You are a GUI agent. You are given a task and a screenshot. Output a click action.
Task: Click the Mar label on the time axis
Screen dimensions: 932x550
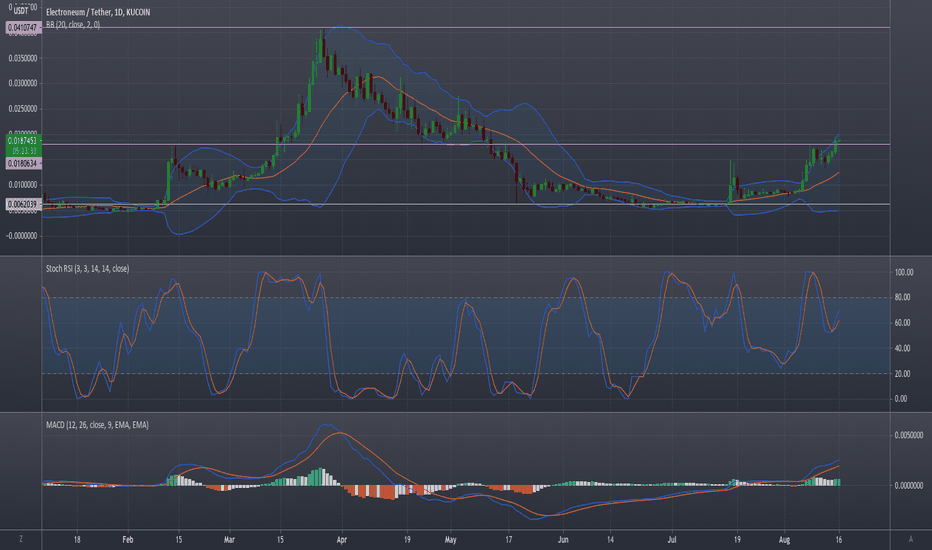coord(229,540)
